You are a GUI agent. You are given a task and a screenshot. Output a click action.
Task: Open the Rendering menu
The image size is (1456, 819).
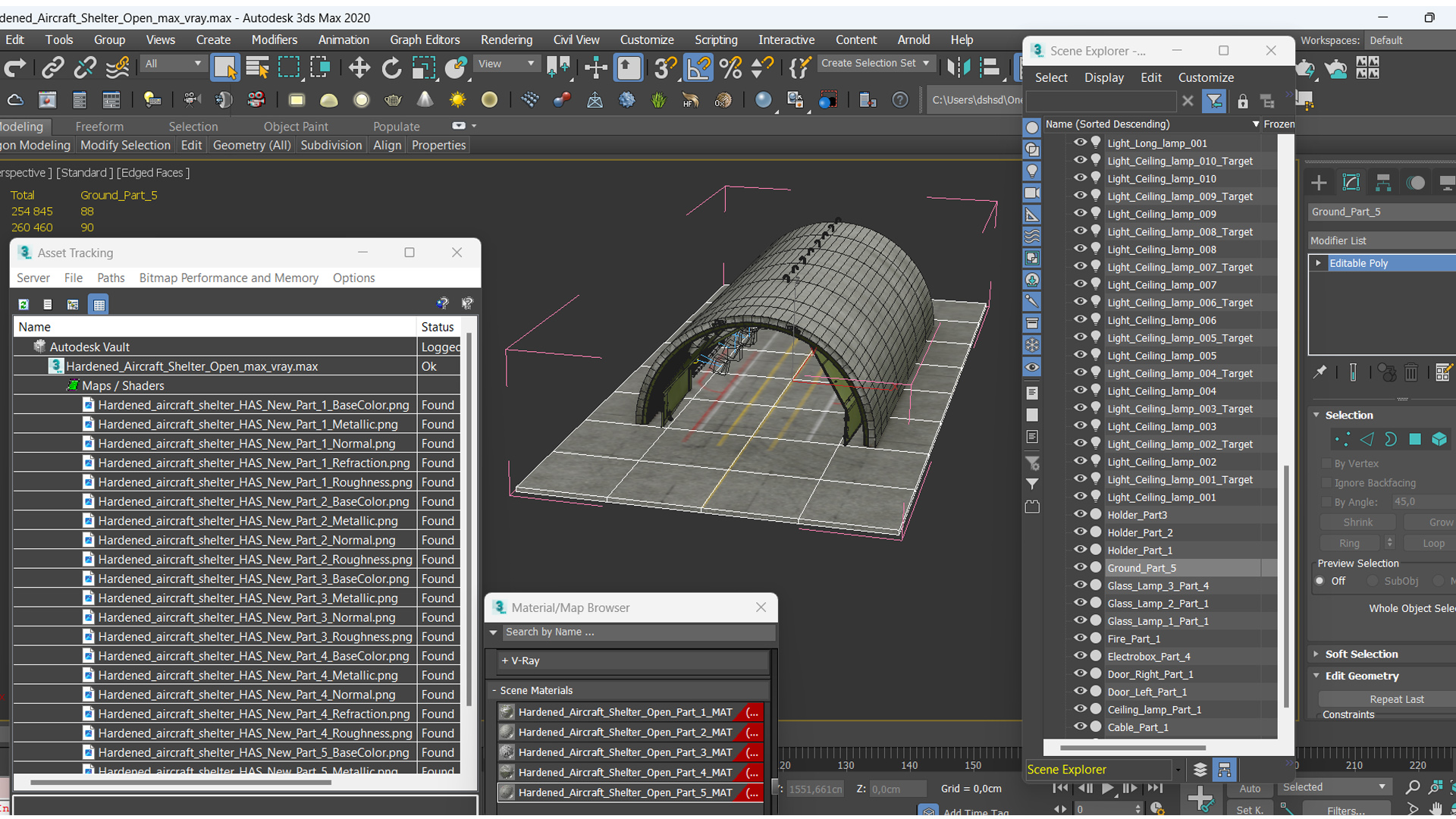pyautogui.click(x=507, y=39)
